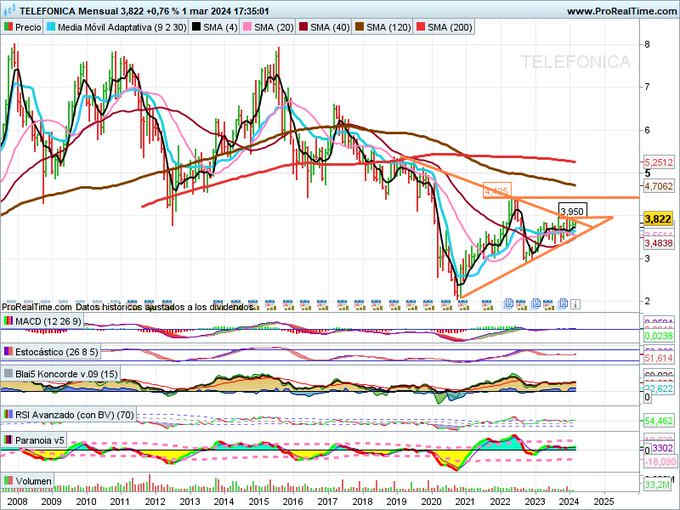The width and height of the screenshot is (680, 510).
Task: Click the 5,2512 SMA price label
Action: coord(659,163)
